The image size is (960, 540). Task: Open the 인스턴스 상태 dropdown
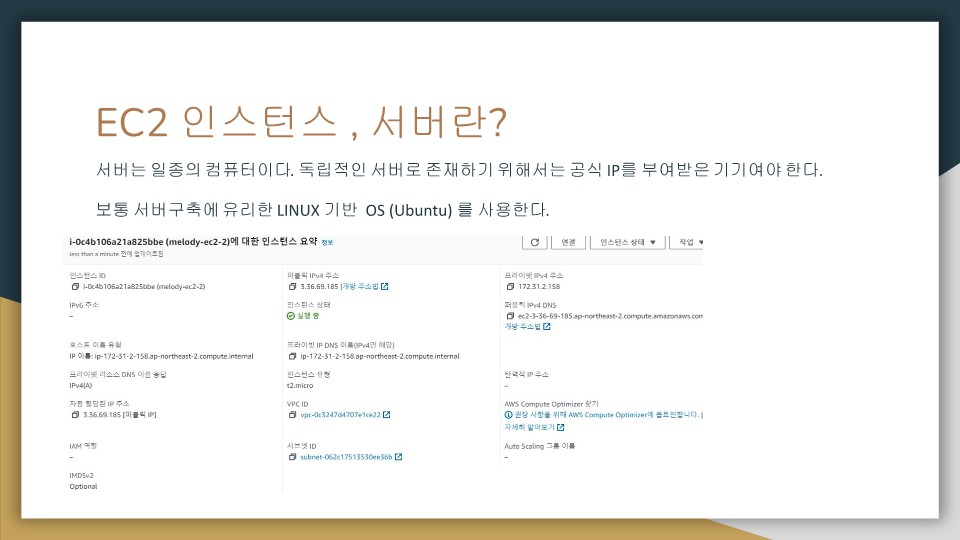(628, 242)
